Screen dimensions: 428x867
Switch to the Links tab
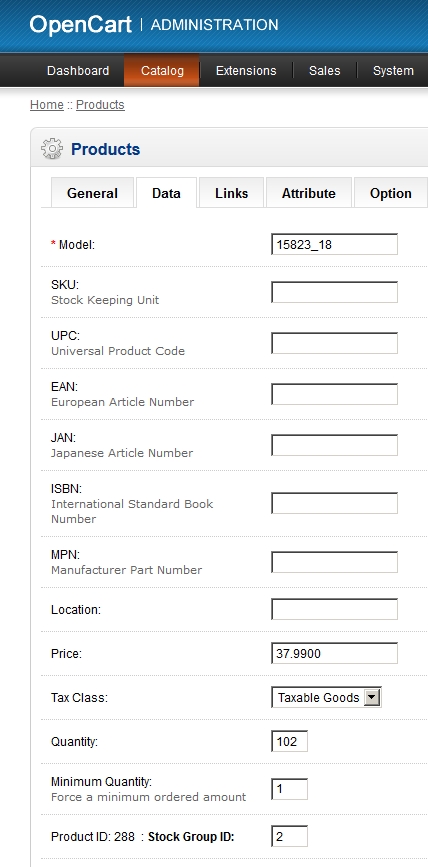(x=232, y=193)
